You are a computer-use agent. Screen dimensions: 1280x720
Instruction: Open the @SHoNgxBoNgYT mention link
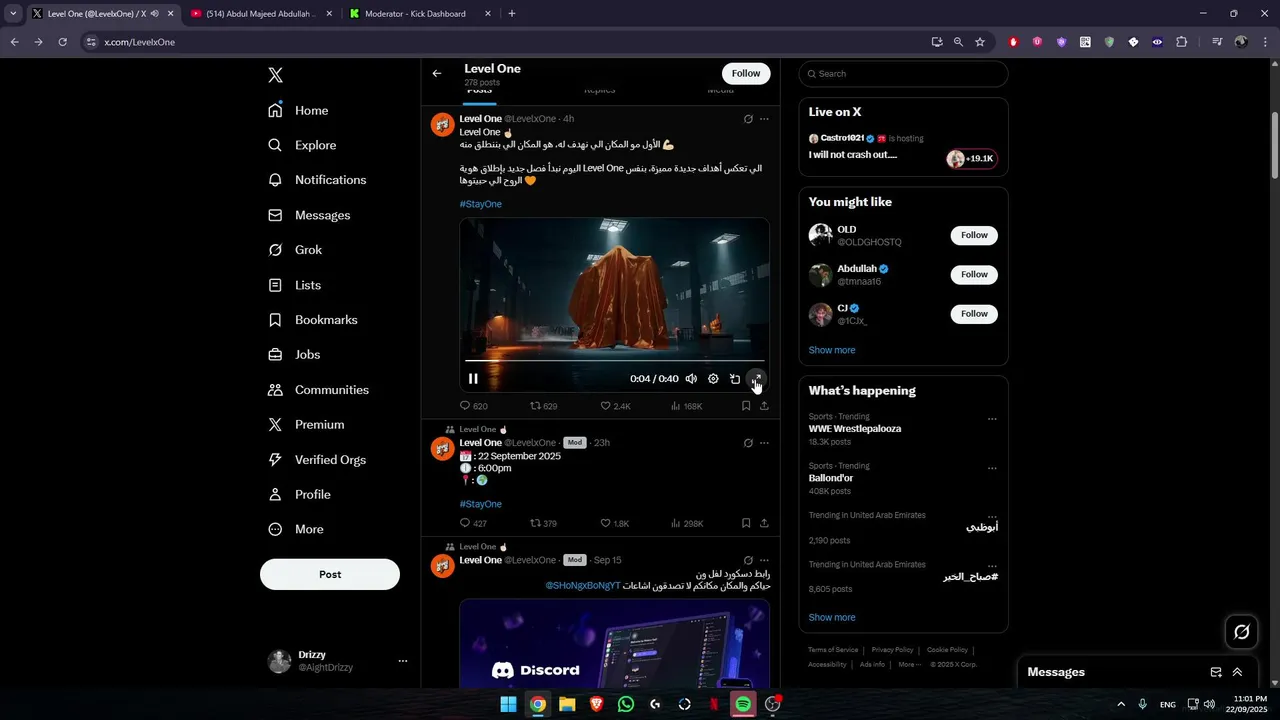tap(583, 585)
